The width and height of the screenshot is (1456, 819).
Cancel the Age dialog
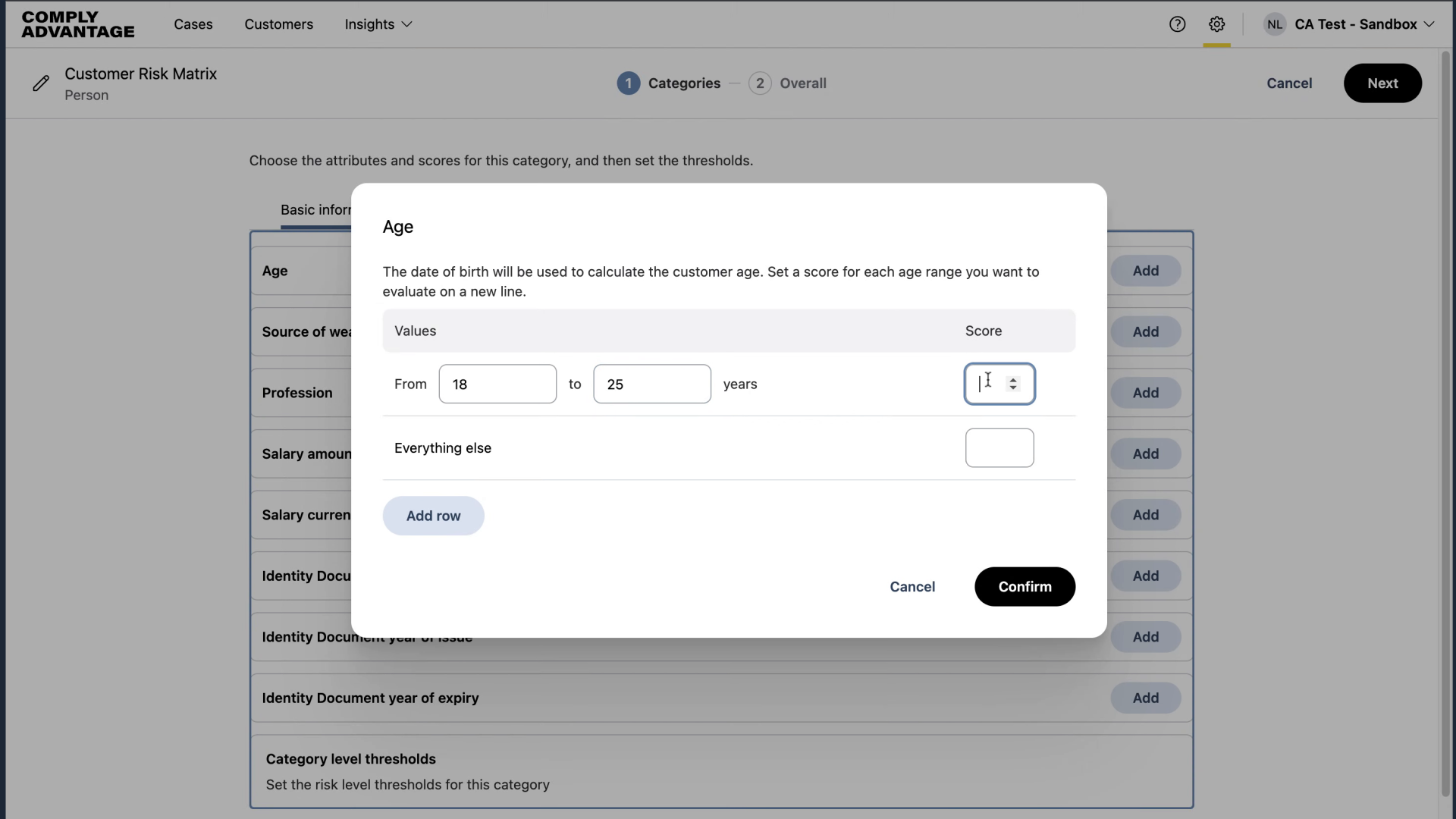(912, 586)
